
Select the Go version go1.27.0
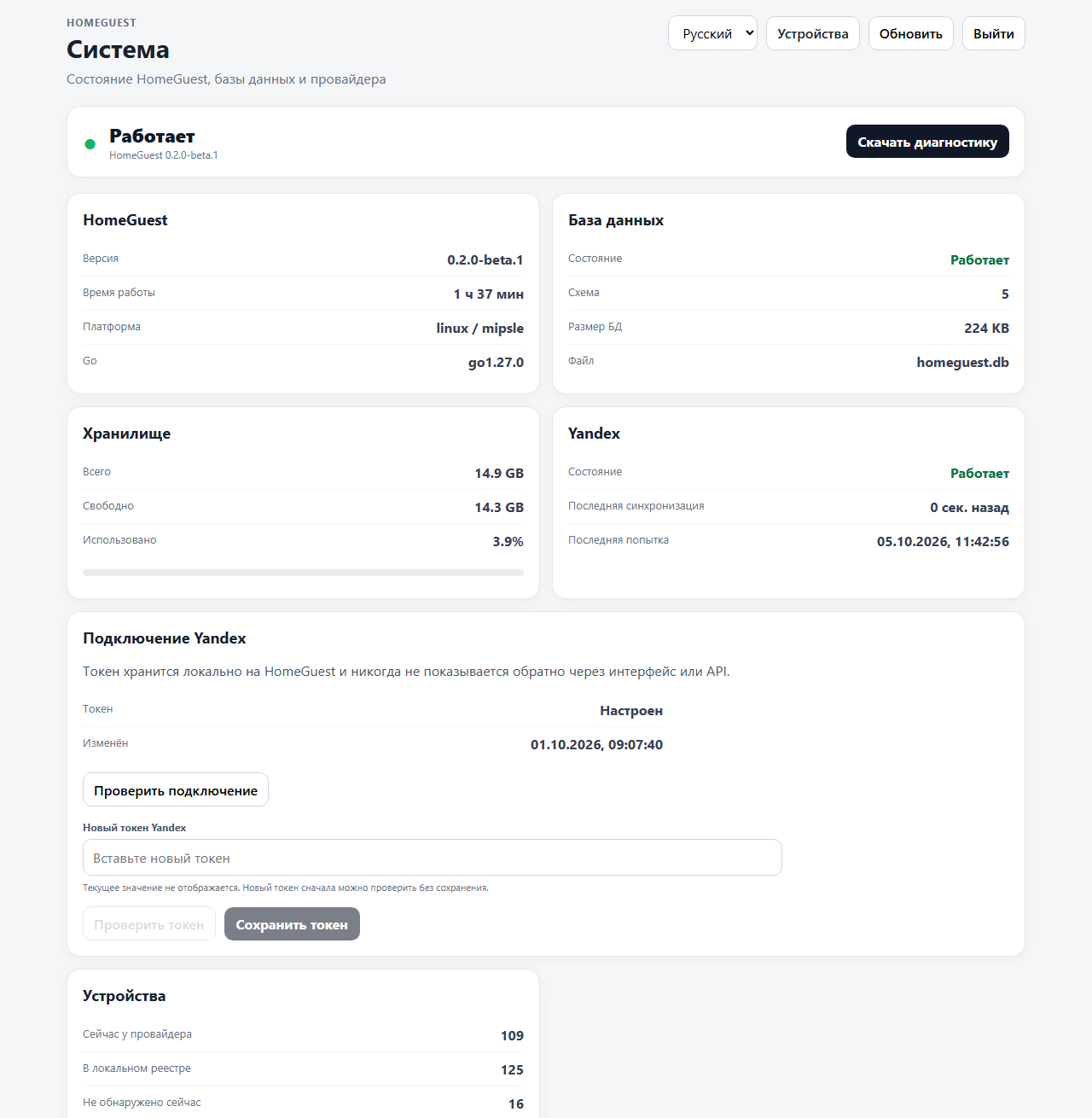pyautogui.click(x=496, y=363)
